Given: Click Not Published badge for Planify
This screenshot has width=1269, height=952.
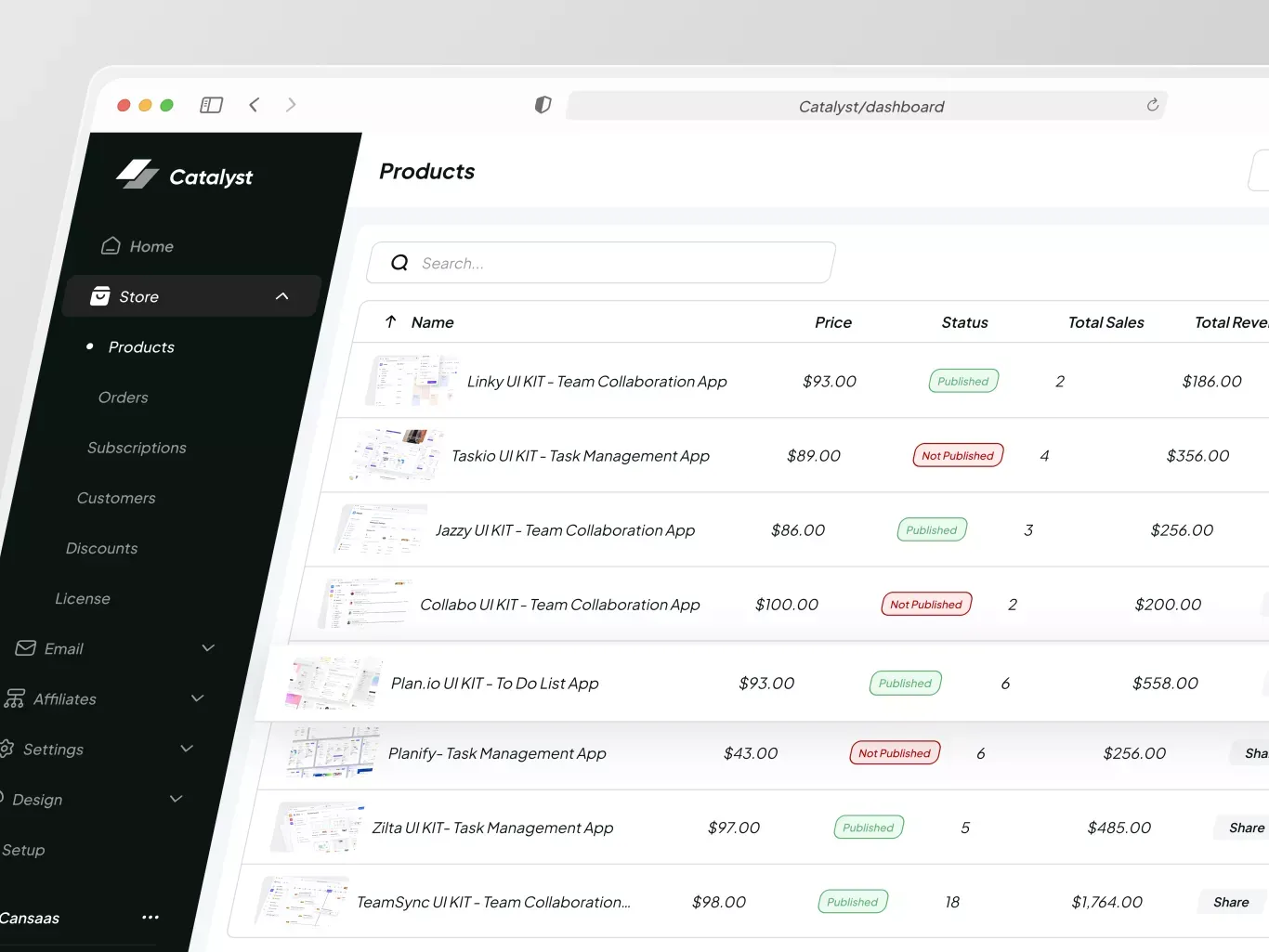Looking at the screenshot, I should click(895, 752).
